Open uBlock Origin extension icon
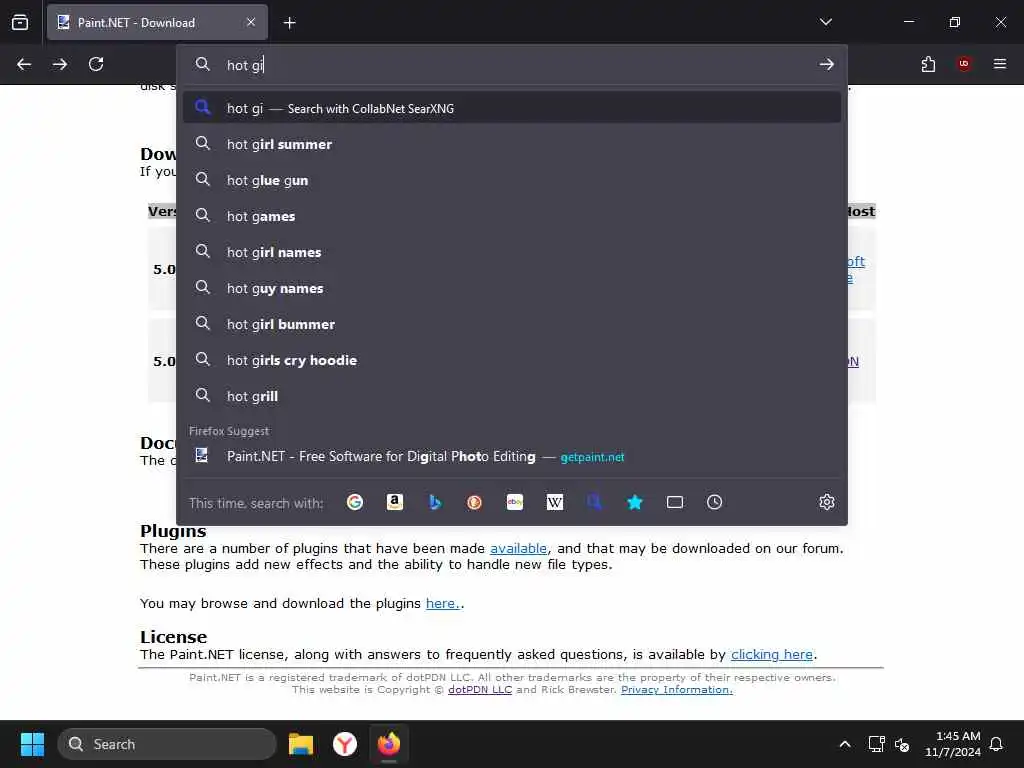 (964, 63)
